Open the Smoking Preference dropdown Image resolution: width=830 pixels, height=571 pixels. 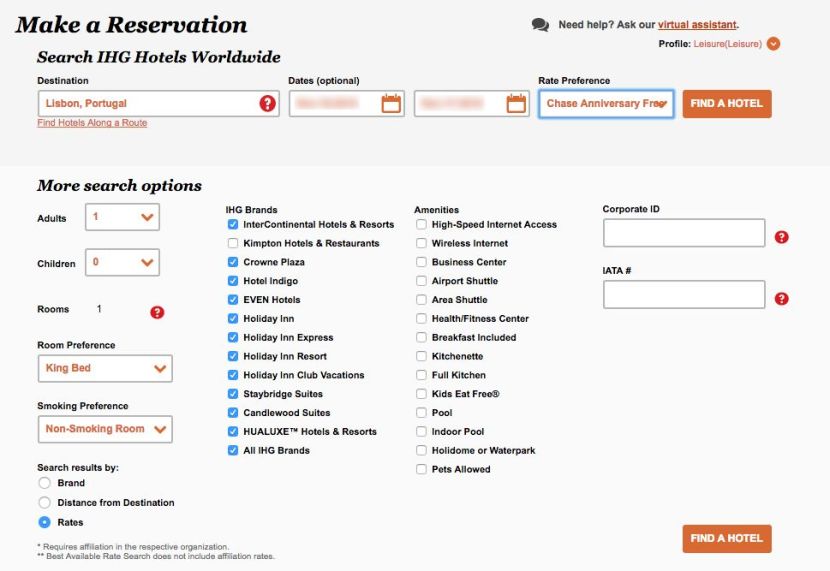105,429
